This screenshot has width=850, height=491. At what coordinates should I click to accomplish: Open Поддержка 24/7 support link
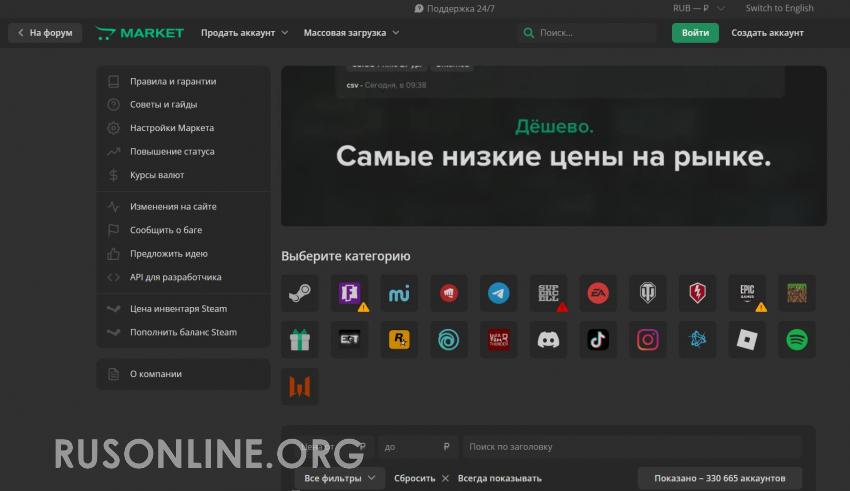click(x=454, y=9)
